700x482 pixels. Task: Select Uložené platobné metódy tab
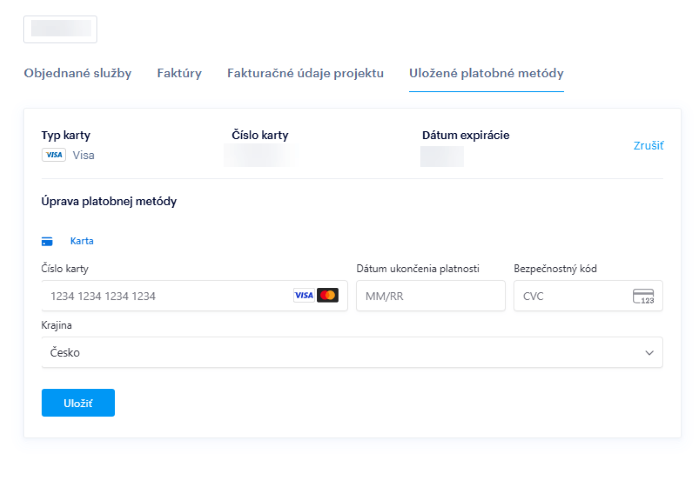(x=486, y=73)
